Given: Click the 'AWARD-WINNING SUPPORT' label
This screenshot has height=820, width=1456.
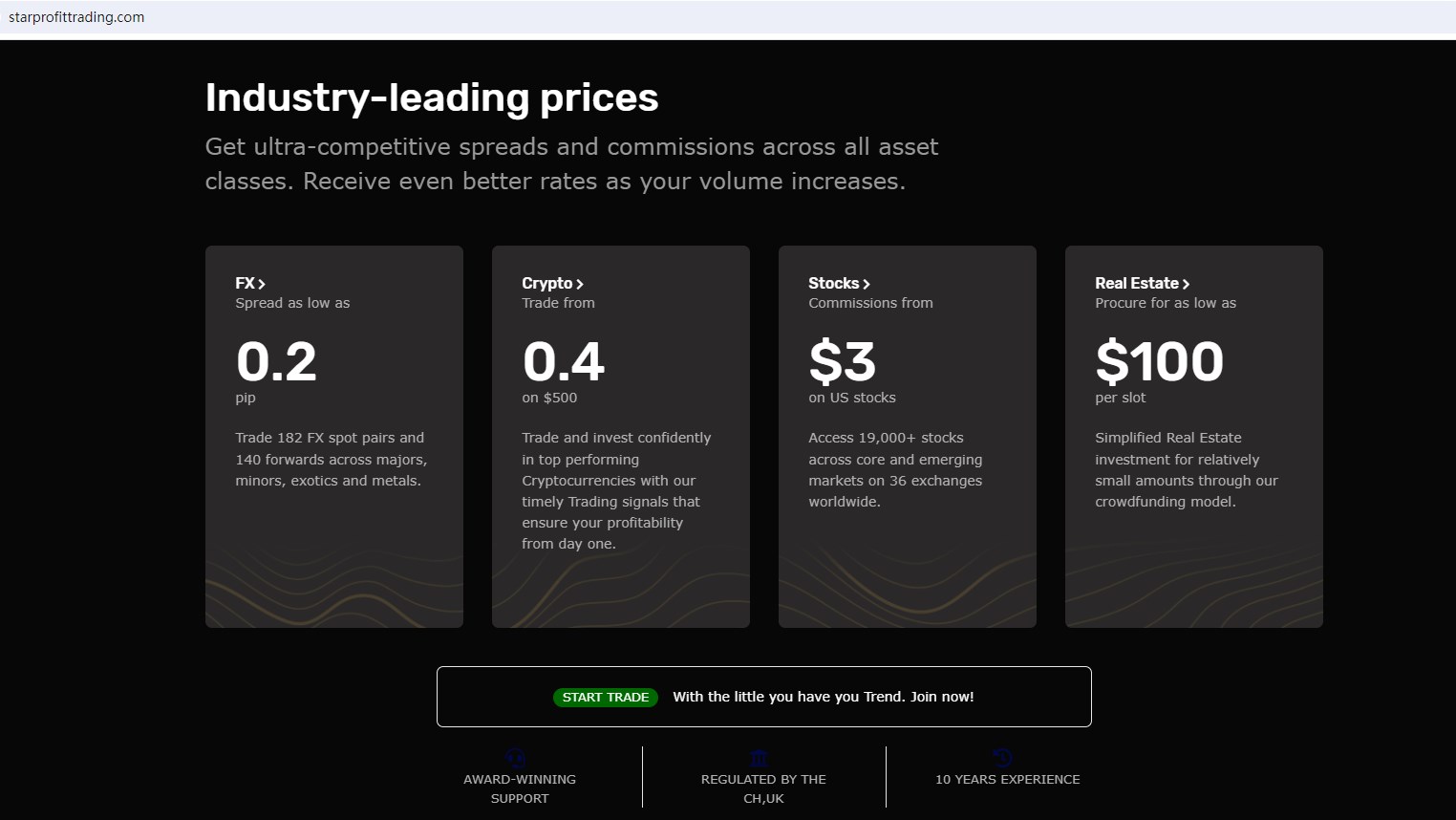Looking at the screenshot, I should [x=520, y=788].
